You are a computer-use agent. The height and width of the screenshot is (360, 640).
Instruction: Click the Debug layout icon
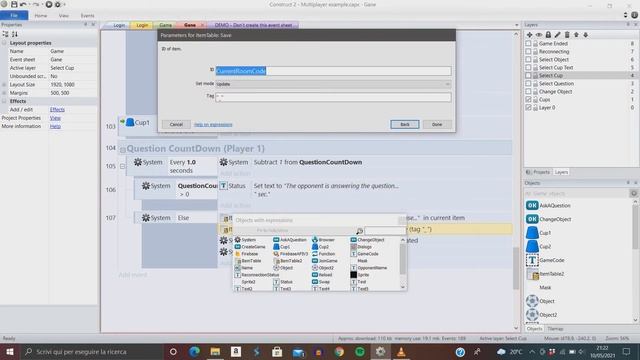tap(58, 4)
